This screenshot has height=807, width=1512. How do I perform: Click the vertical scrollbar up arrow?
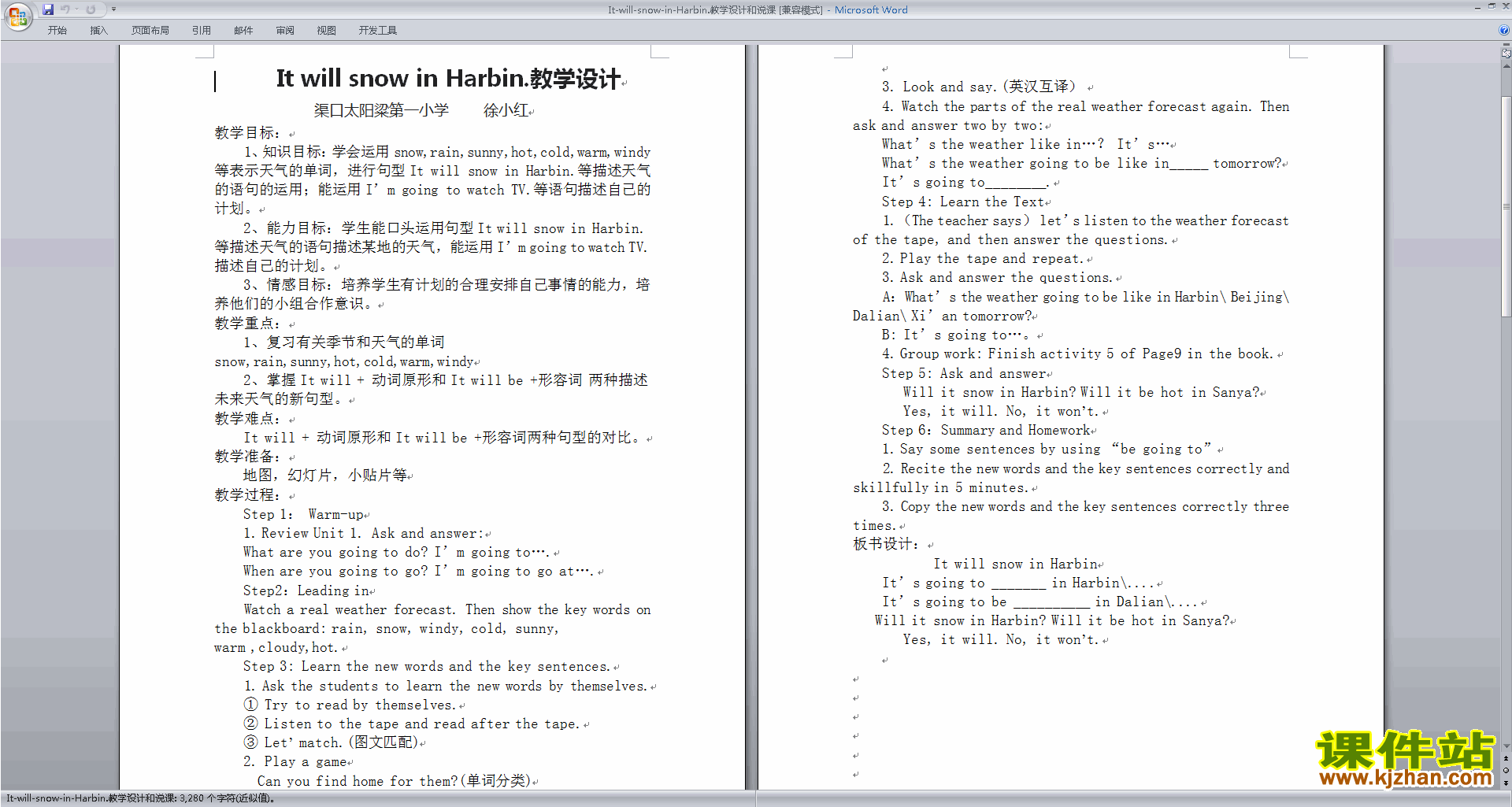click(x=1506, y=66)
